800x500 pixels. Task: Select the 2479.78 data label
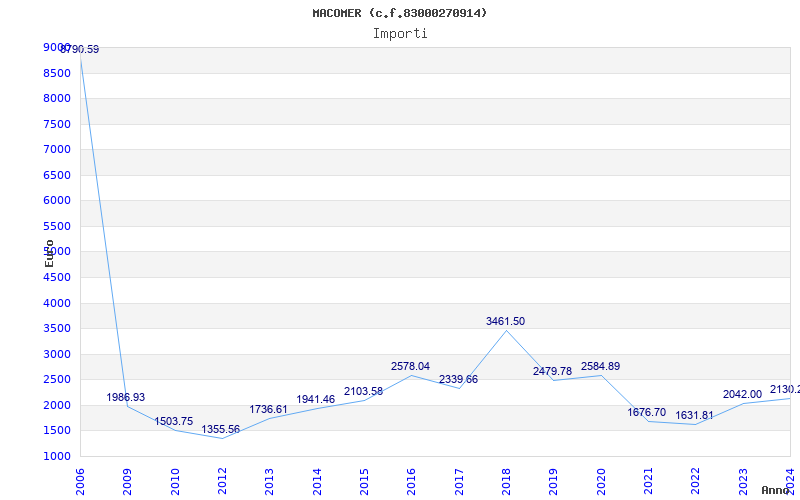tap(553, 371)
